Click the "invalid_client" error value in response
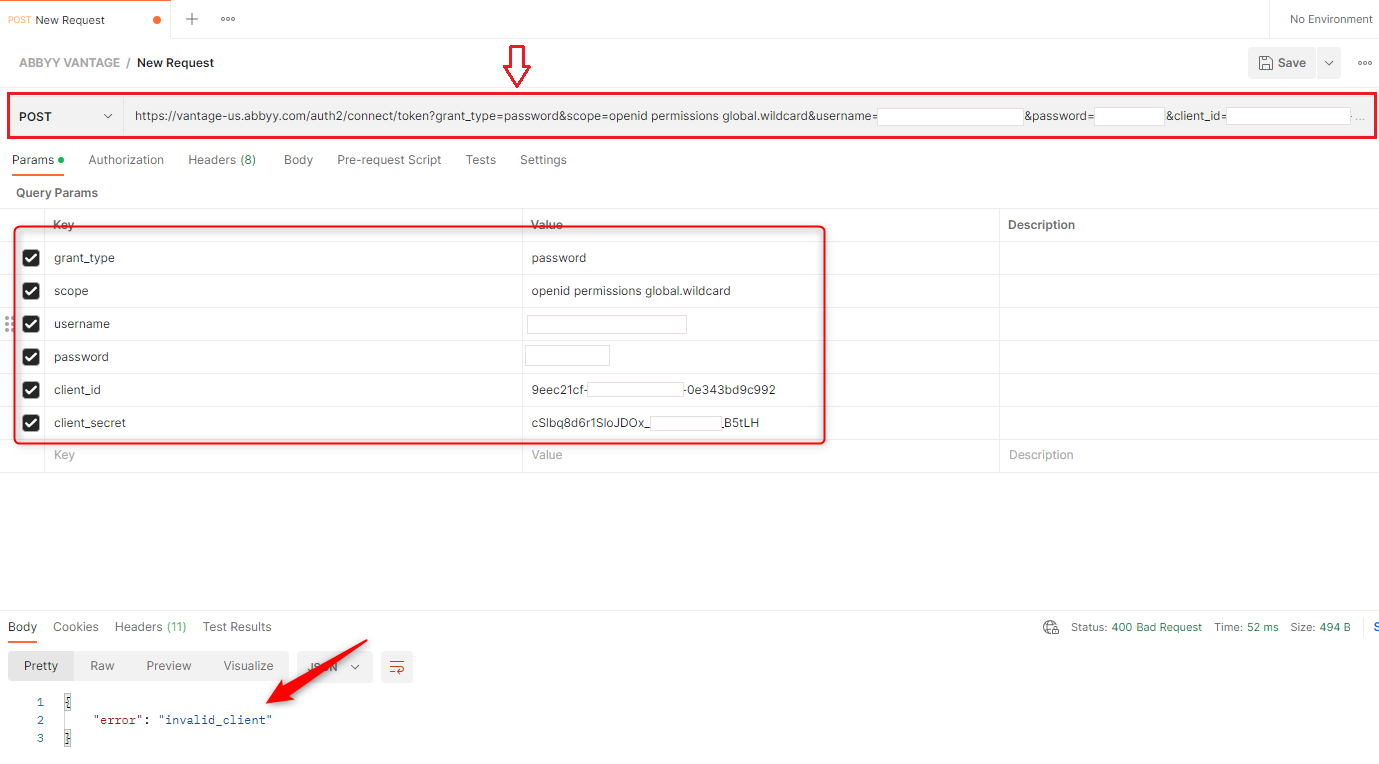1379x764 pixels. pyautogui.click(x=215, y=720)
